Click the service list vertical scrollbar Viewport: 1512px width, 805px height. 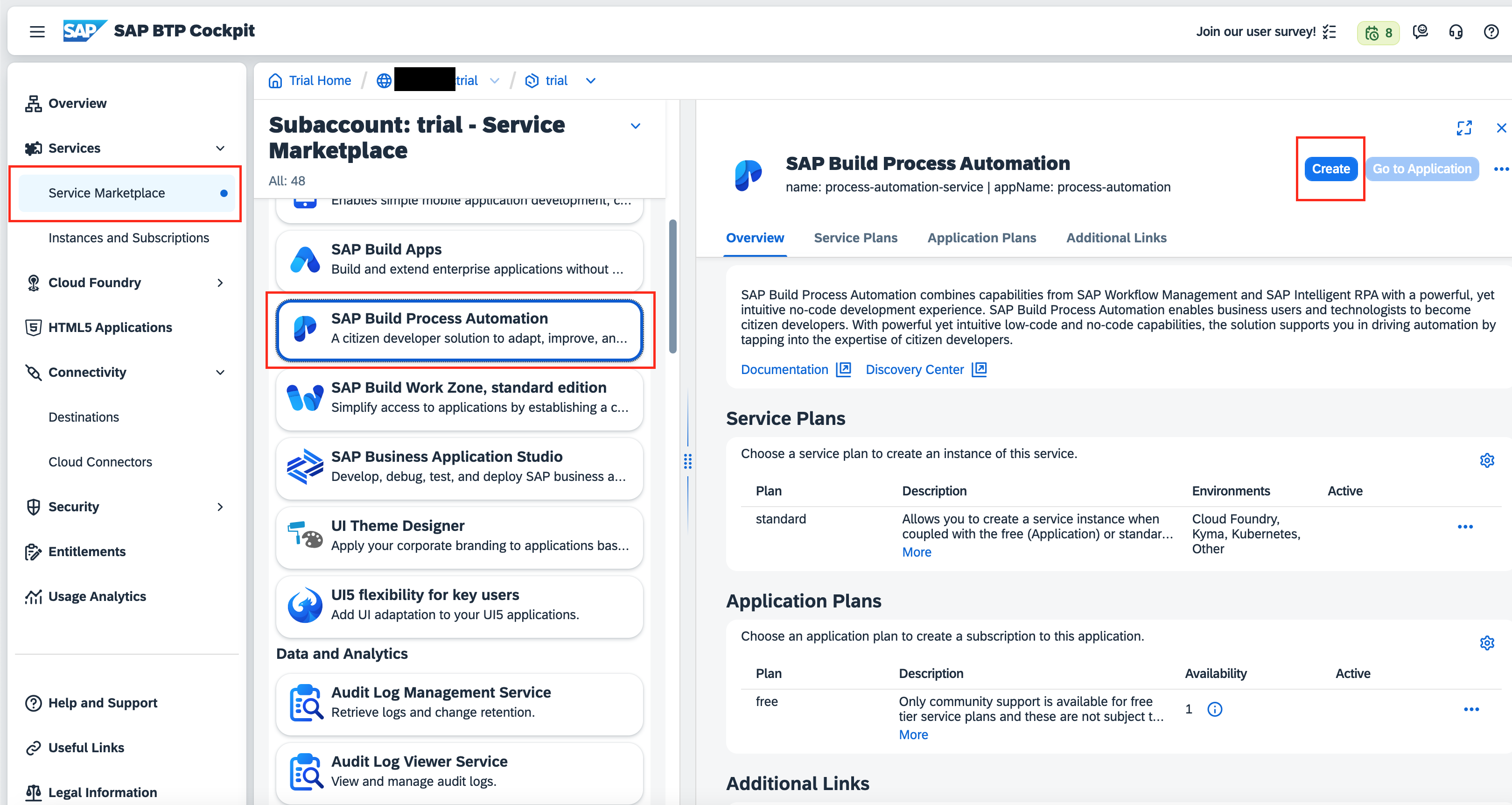tap(672, 287)
